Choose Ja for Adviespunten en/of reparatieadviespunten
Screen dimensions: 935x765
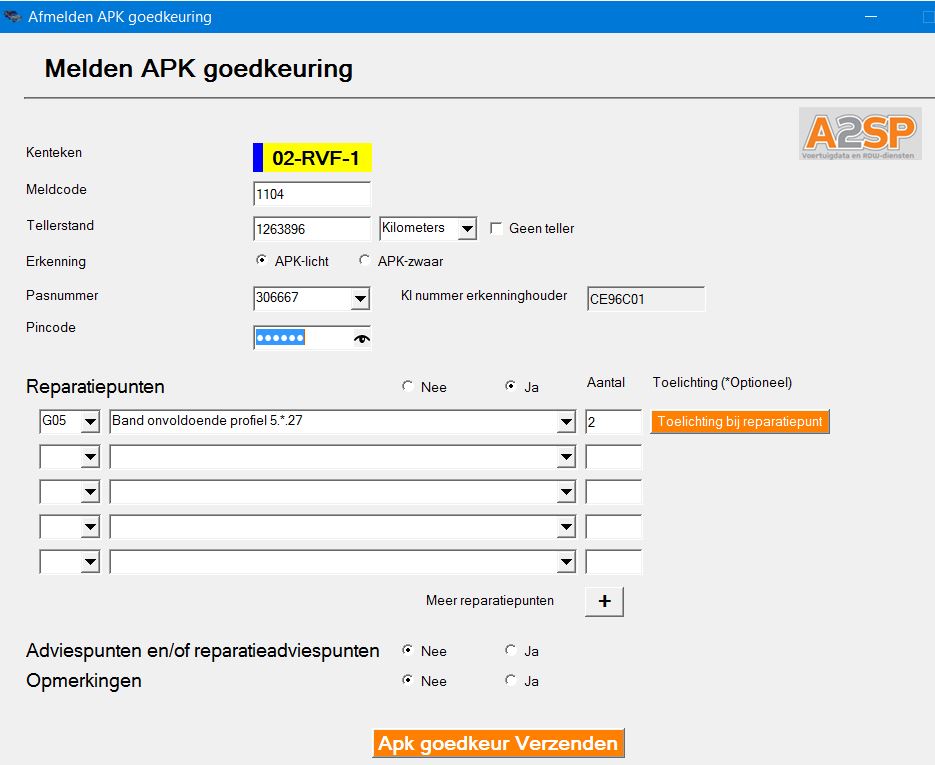(x=511, y=651)
